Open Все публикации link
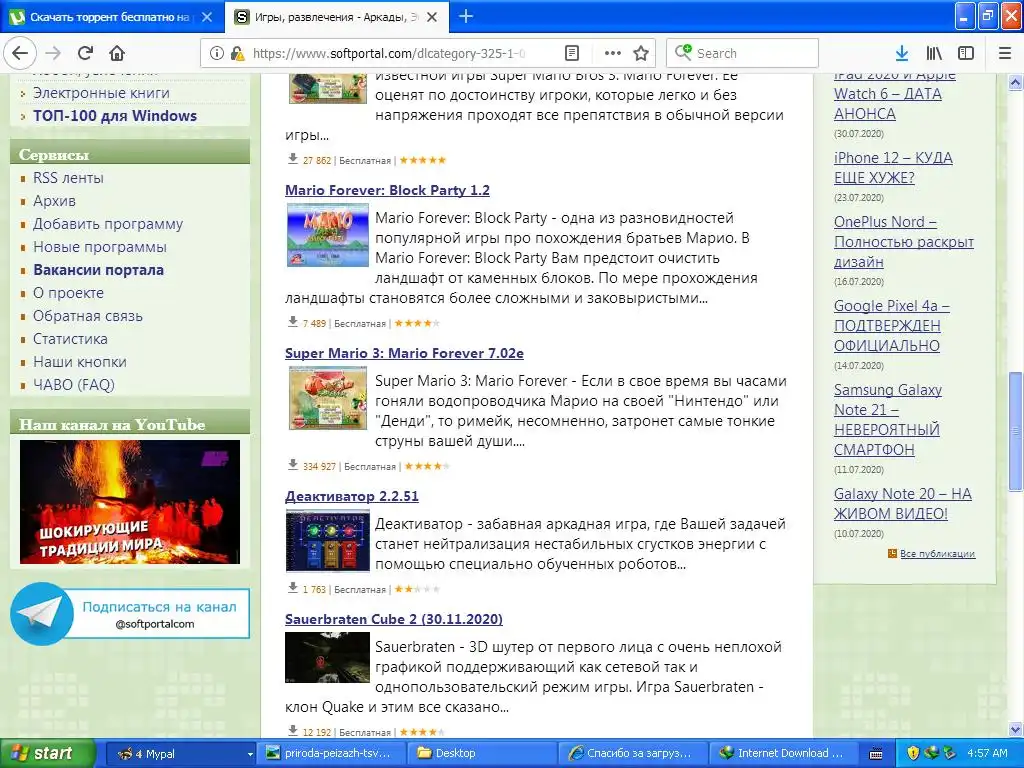 coord(937,554)
